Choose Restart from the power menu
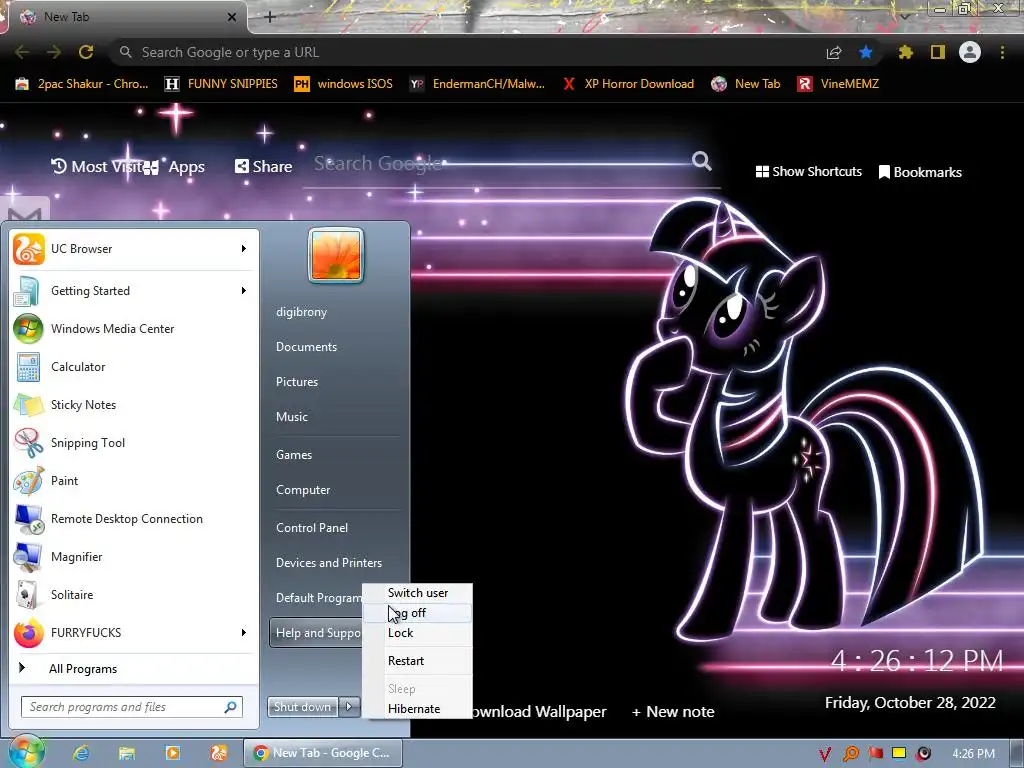This screenshot has width=1024, height=768. (x=418, y=661)
